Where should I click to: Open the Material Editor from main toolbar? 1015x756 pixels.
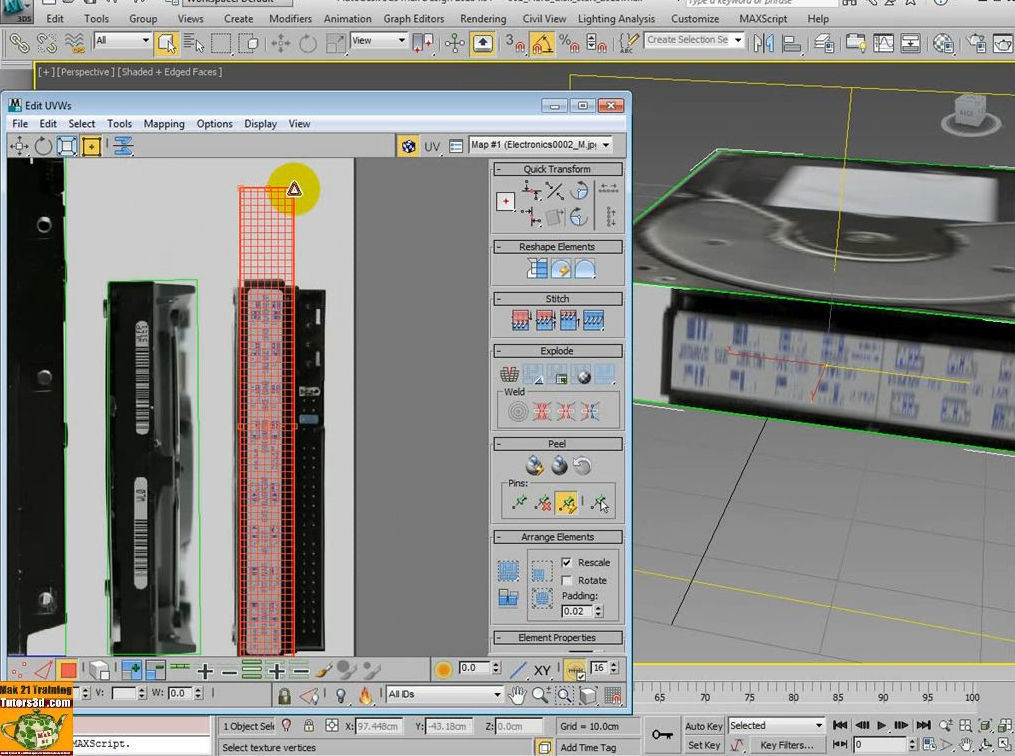943,44
